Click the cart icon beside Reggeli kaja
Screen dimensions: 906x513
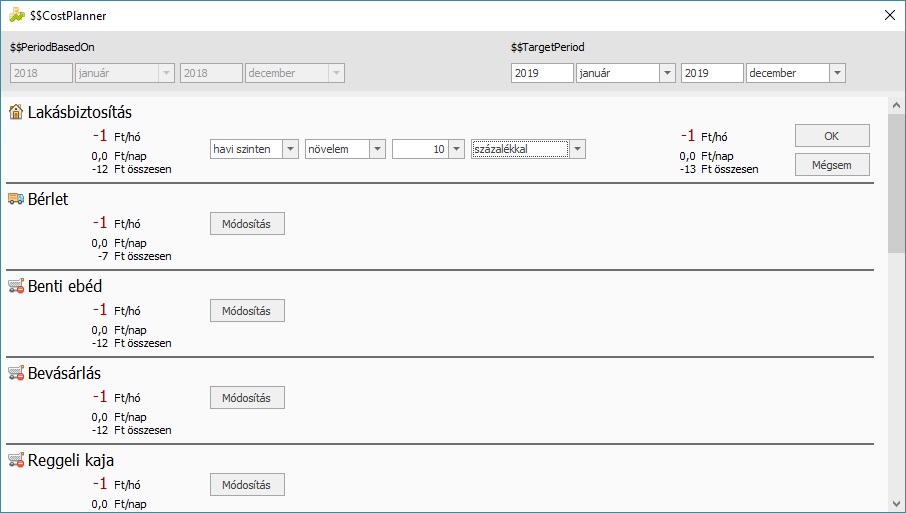pyautogui.click(x=16, y=460)
